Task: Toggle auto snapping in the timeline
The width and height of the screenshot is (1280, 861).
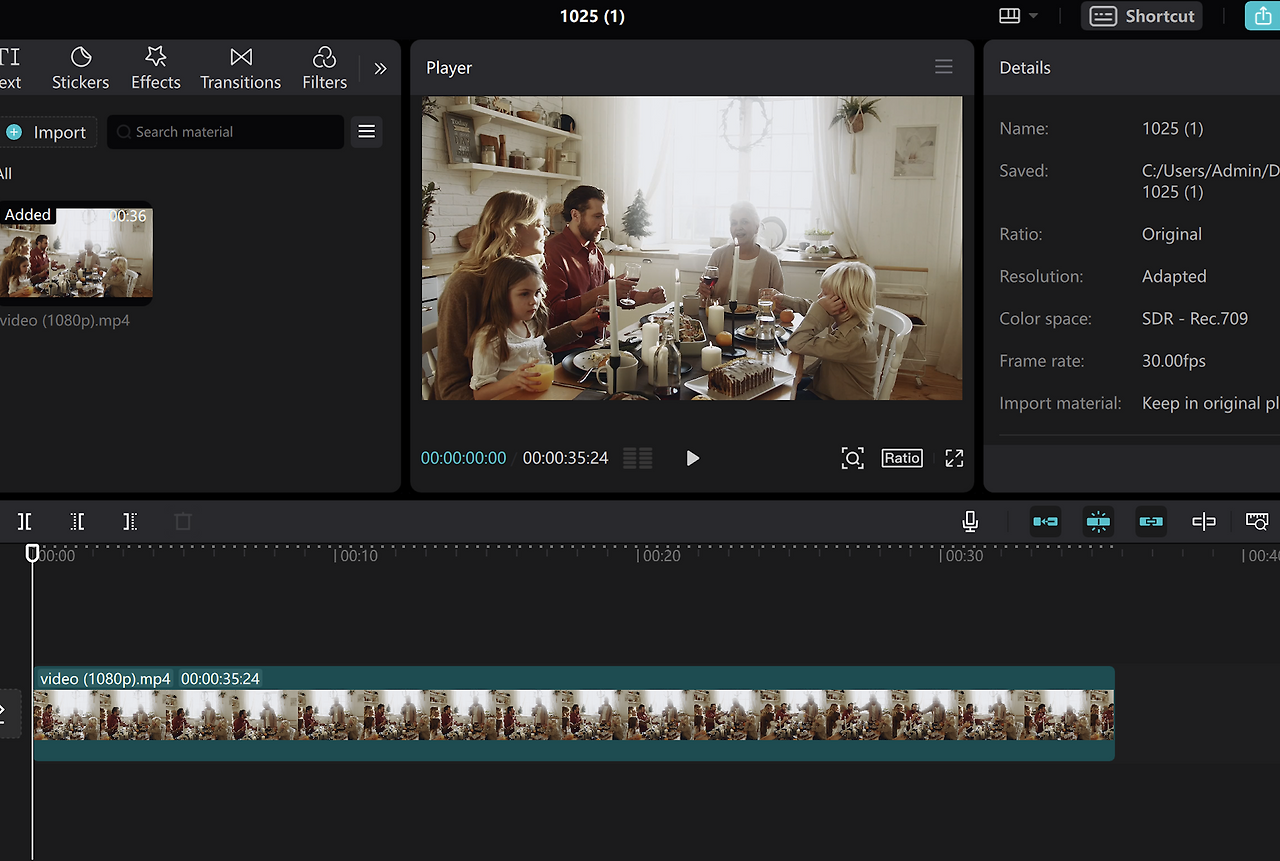Action: [x=1098, y=521]
